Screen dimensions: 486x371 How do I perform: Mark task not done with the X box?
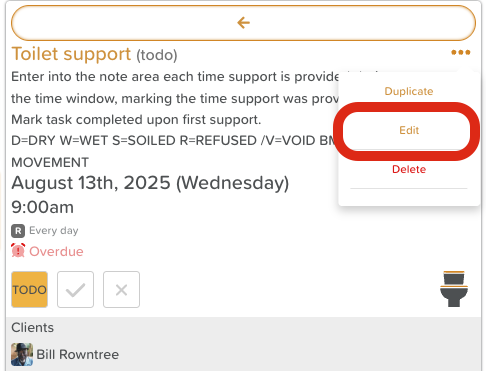pos(121,289)
